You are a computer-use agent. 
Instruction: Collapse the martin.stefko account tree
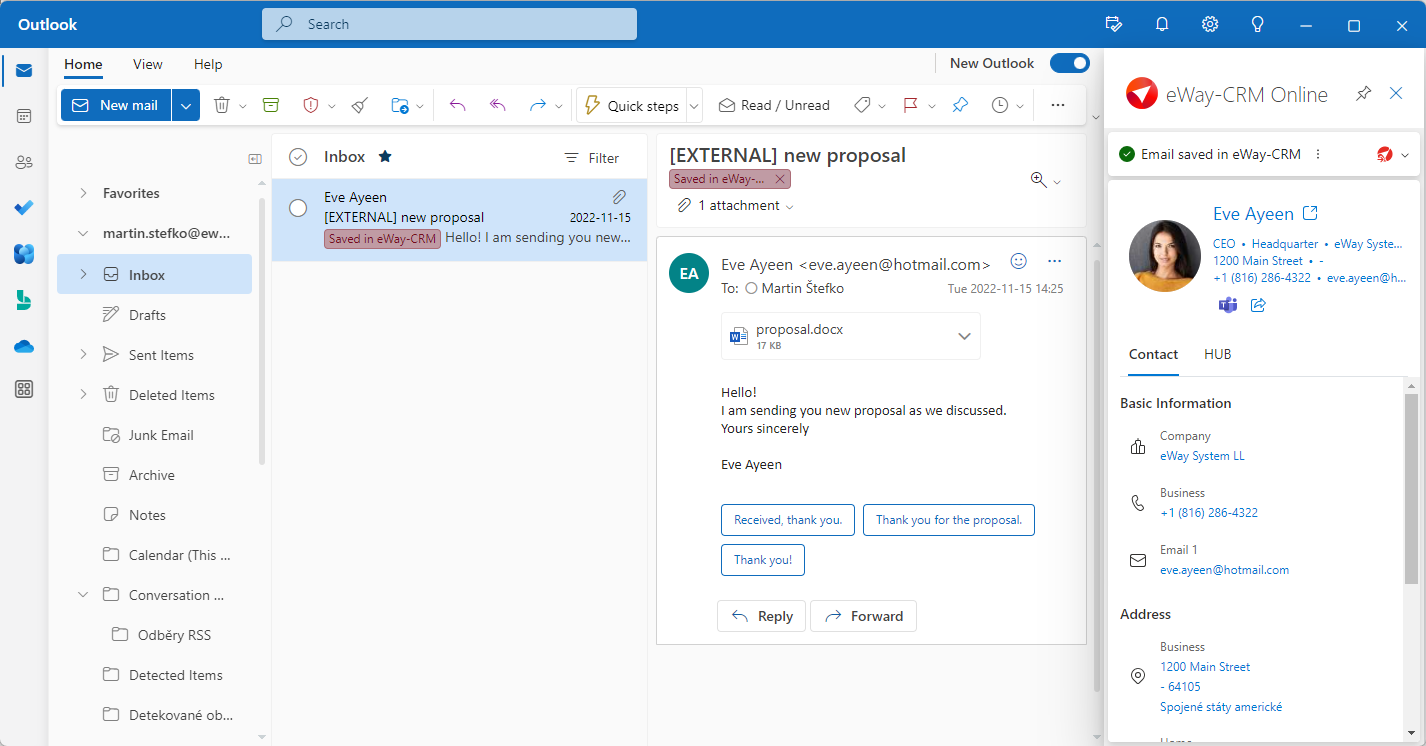(83, 233)
